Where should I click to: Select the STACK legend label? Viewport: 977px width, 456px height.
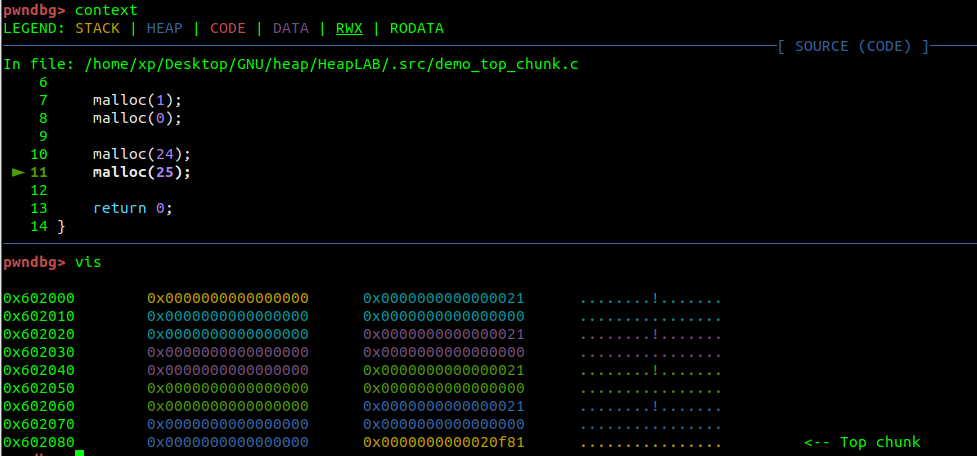point(97,29)
